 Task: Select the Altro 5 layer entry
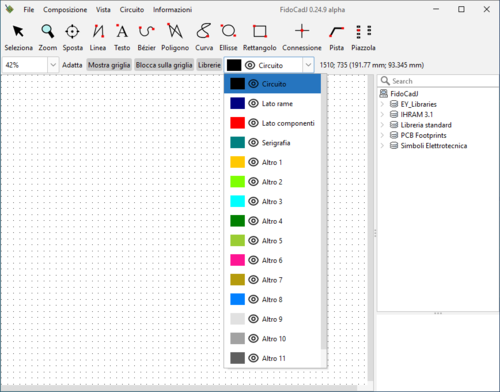[x=272, y=241]
